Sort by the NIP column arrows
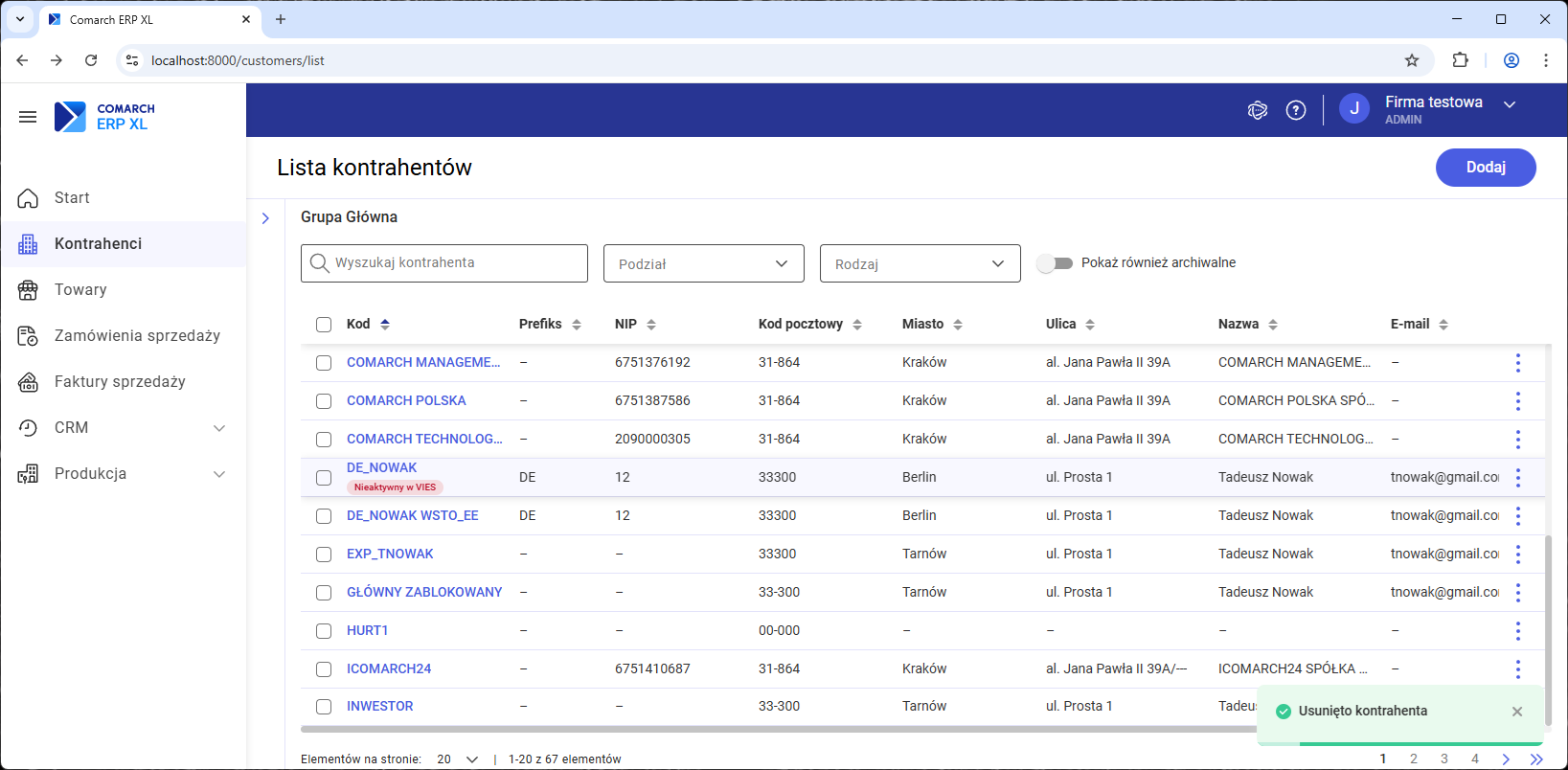The width and height of the screenshot is (1568, 770). tap(651, 325)
